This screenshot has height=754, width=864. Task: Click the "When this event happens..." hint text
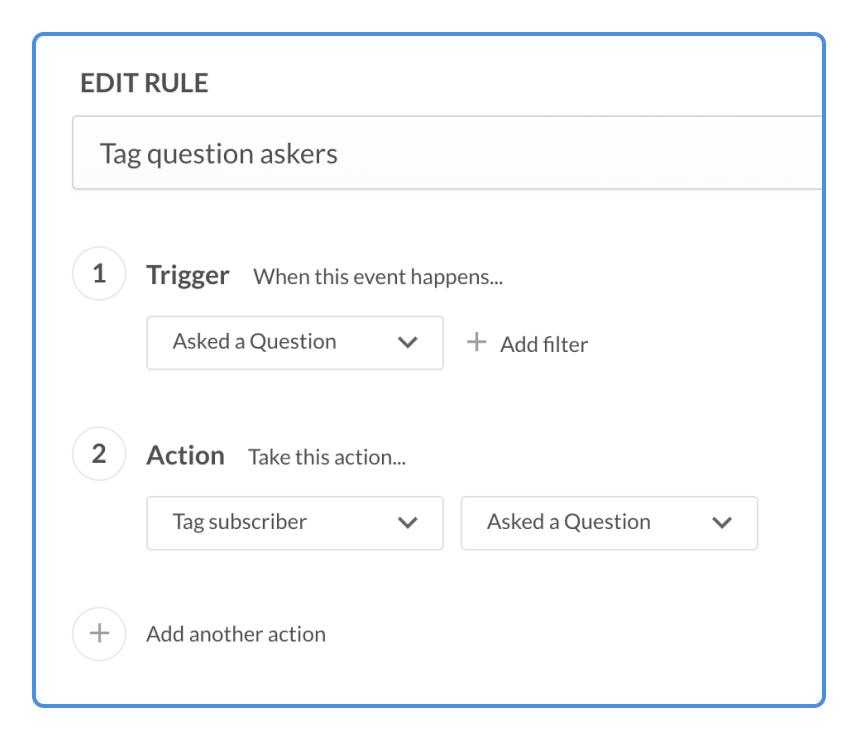[378, 277]
